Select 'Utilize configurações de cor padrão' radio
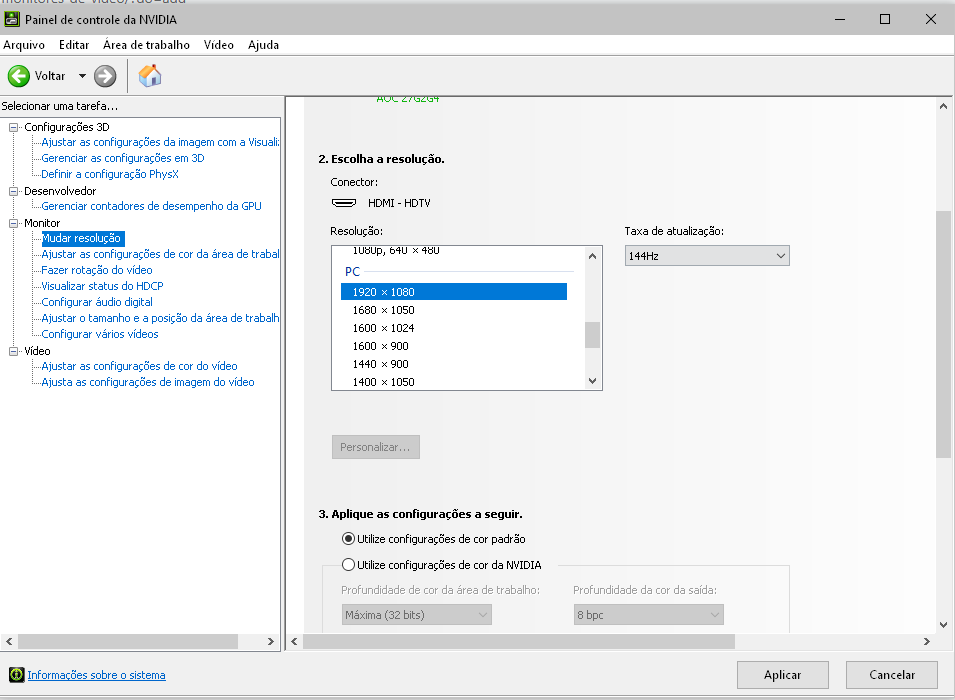Image resolution: width=955 pixels, height=700 pixels. pos(348,539)
